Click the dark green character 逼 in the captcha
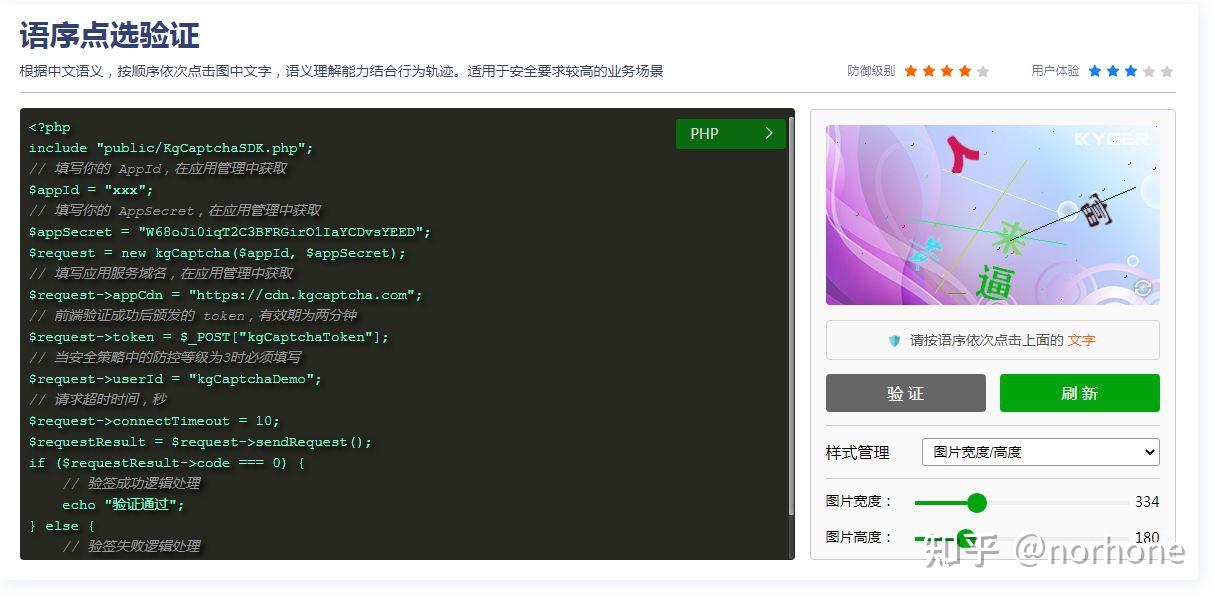1215x599 pixels. (996, 283)
